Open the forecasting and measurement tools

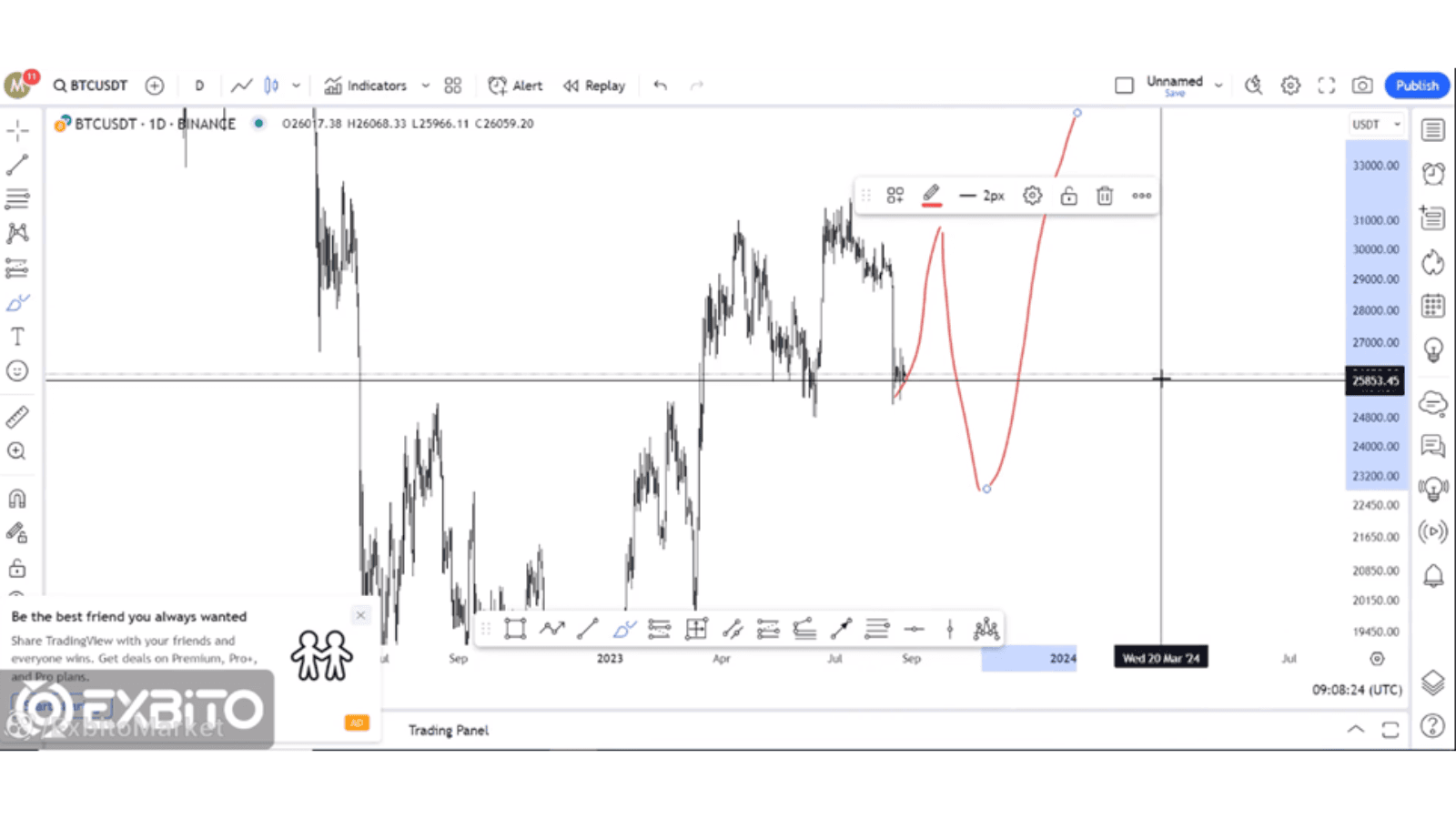tap(17, 268)
